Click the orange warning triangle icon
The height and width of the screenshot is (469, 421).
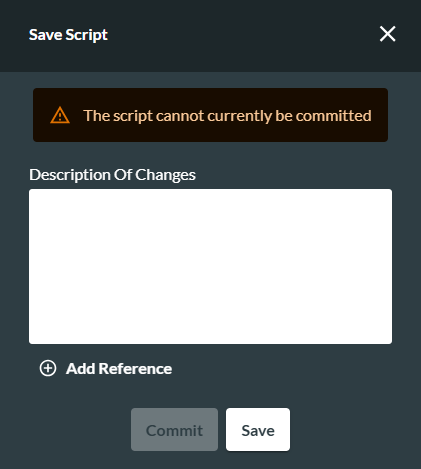coord(60,115)
